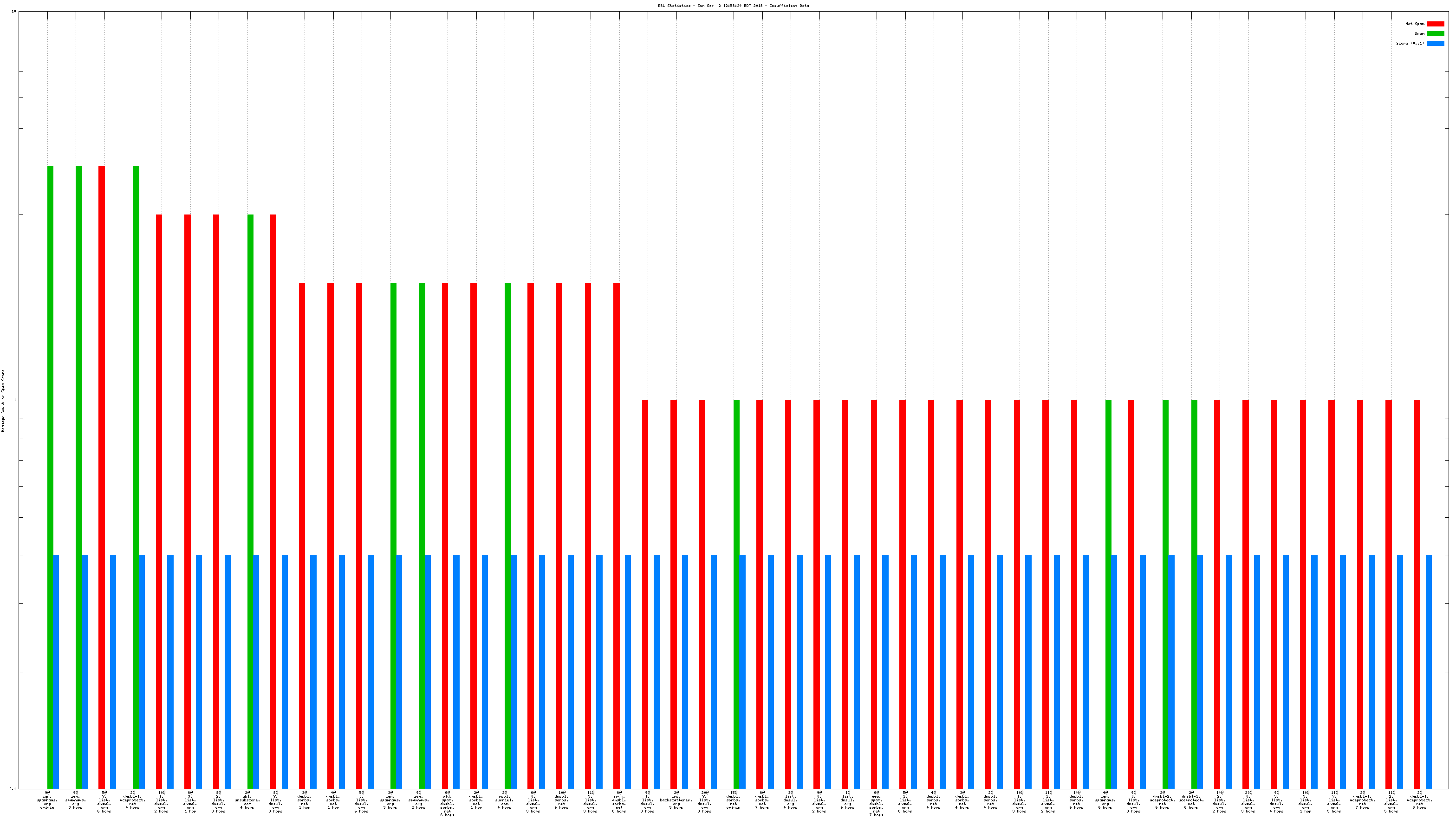Click the 'Message Count or Spam Score' axis label
The width and height of the screenshot is (1456, 819).
[3, 400]
